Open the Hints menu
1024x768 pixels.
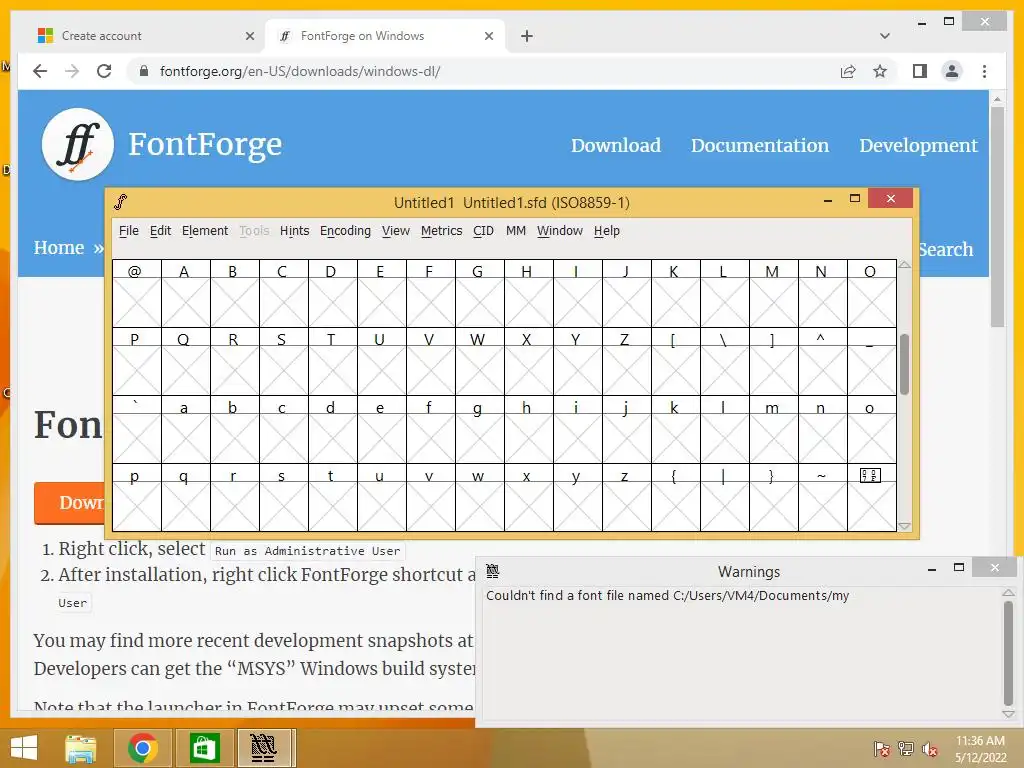295,231
